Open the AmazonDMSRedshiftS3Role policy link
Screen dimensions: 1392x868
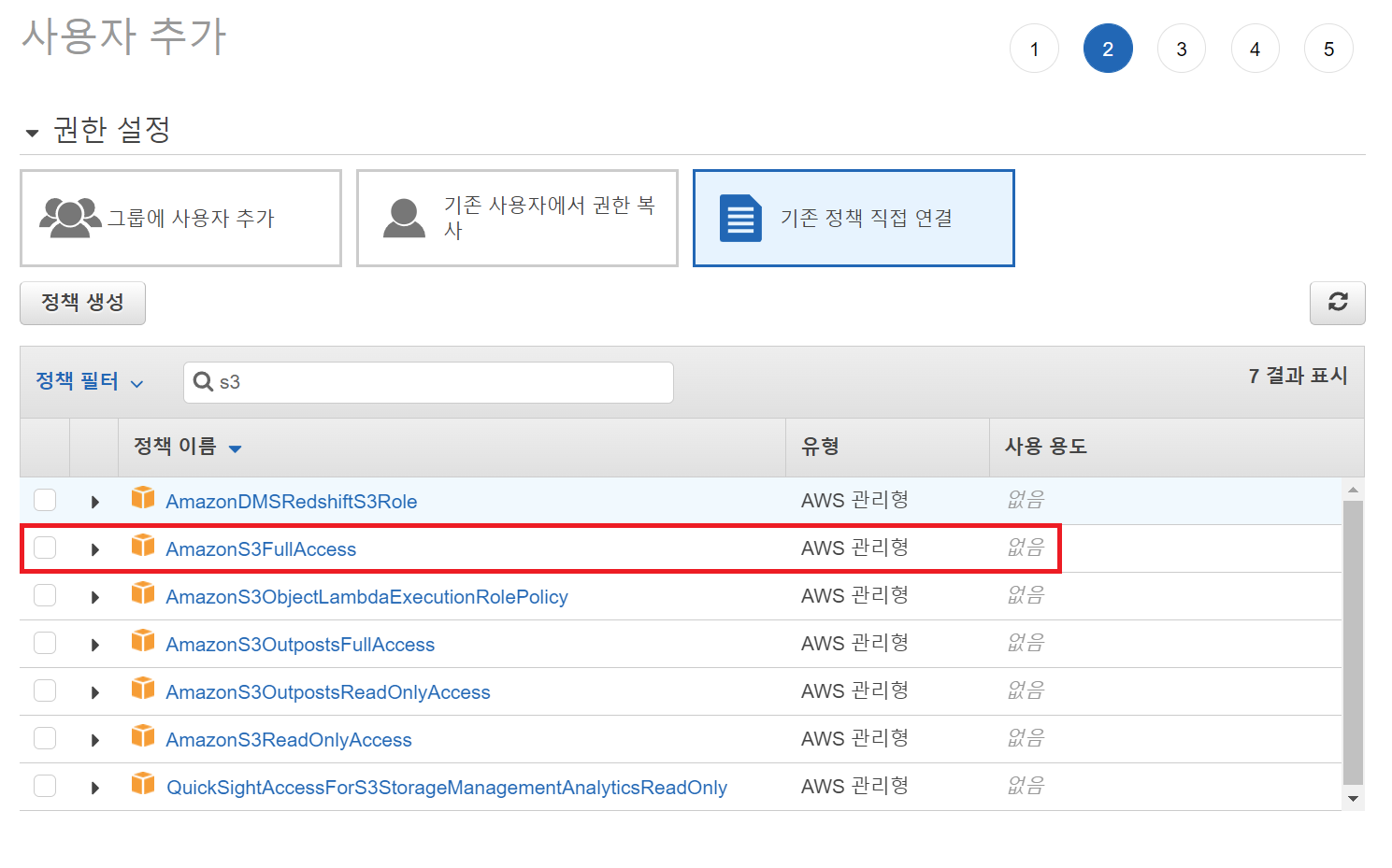pyautogui.click(x=292, y=502)
